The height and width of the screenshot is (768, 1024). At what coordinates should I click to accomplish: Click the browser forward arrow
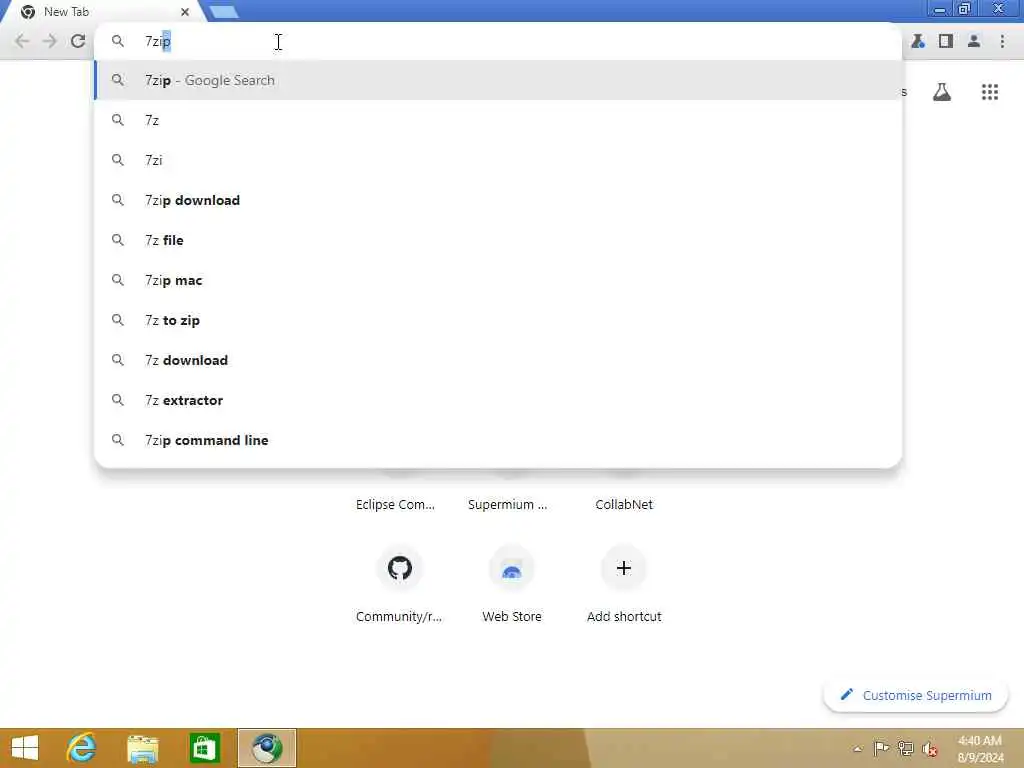tap(50, 41)
